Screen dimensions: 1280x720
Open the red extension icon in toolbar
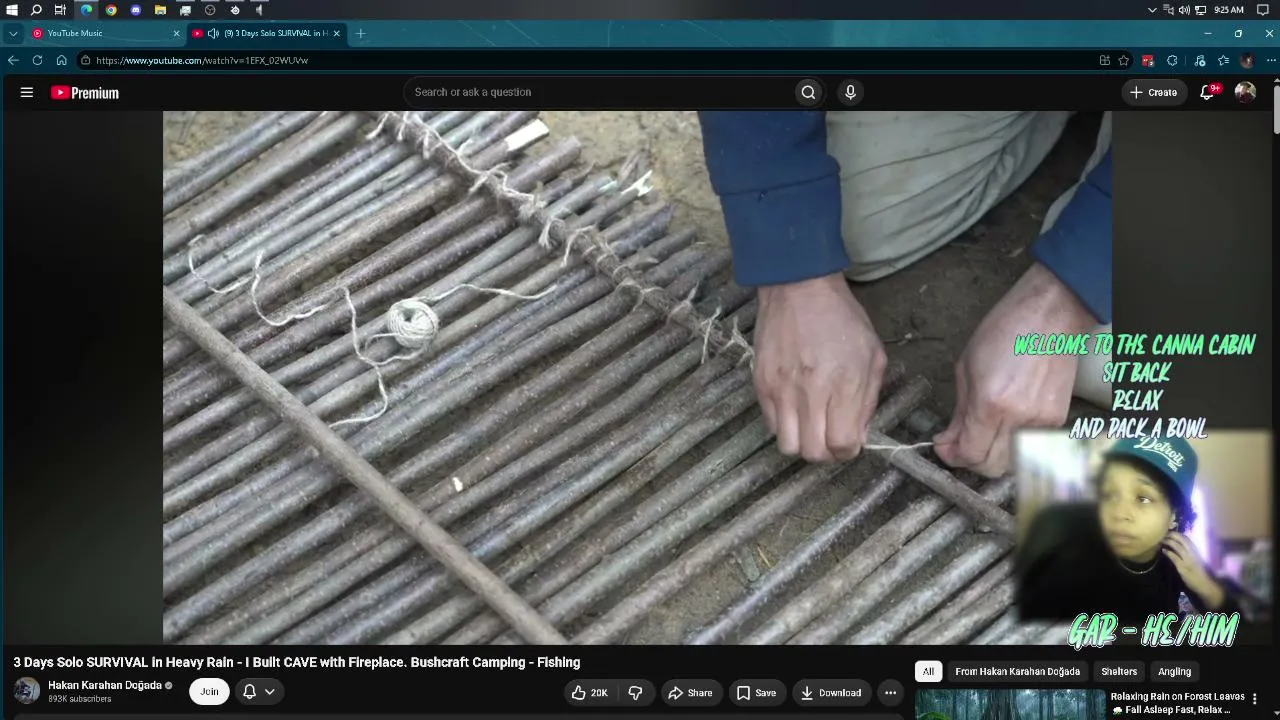(1148, 60)
